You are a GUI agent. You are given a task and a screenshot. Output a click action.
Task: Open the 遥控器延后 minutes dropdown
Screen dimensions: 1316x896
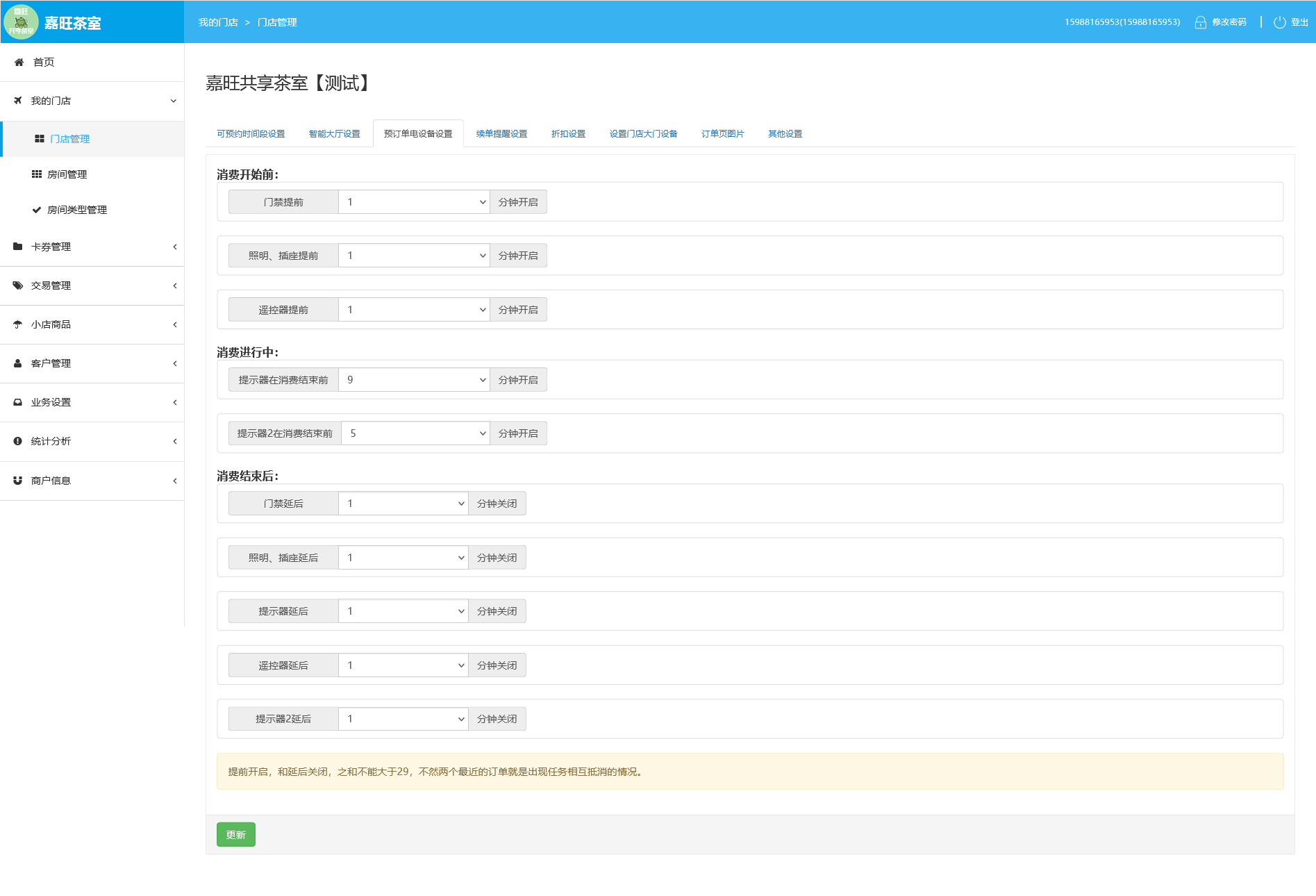tap(403, 665)
